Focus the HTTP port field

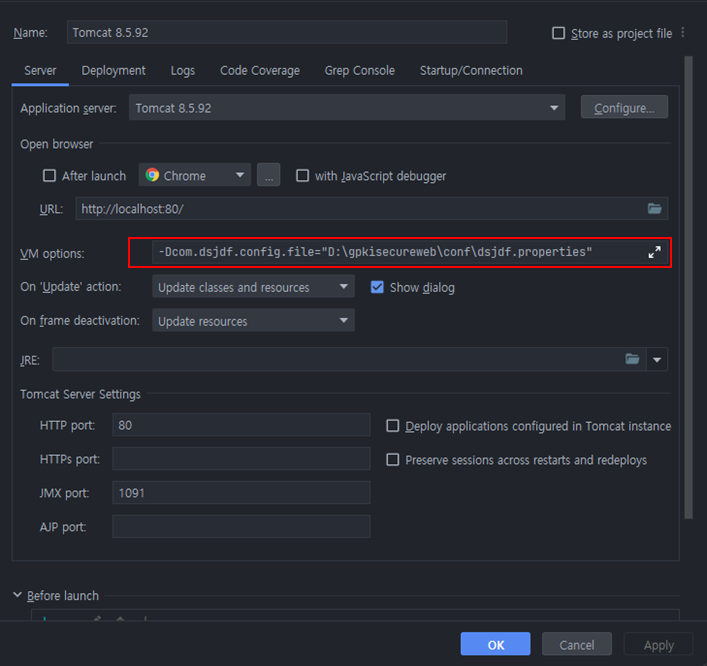tap(241, 425)
